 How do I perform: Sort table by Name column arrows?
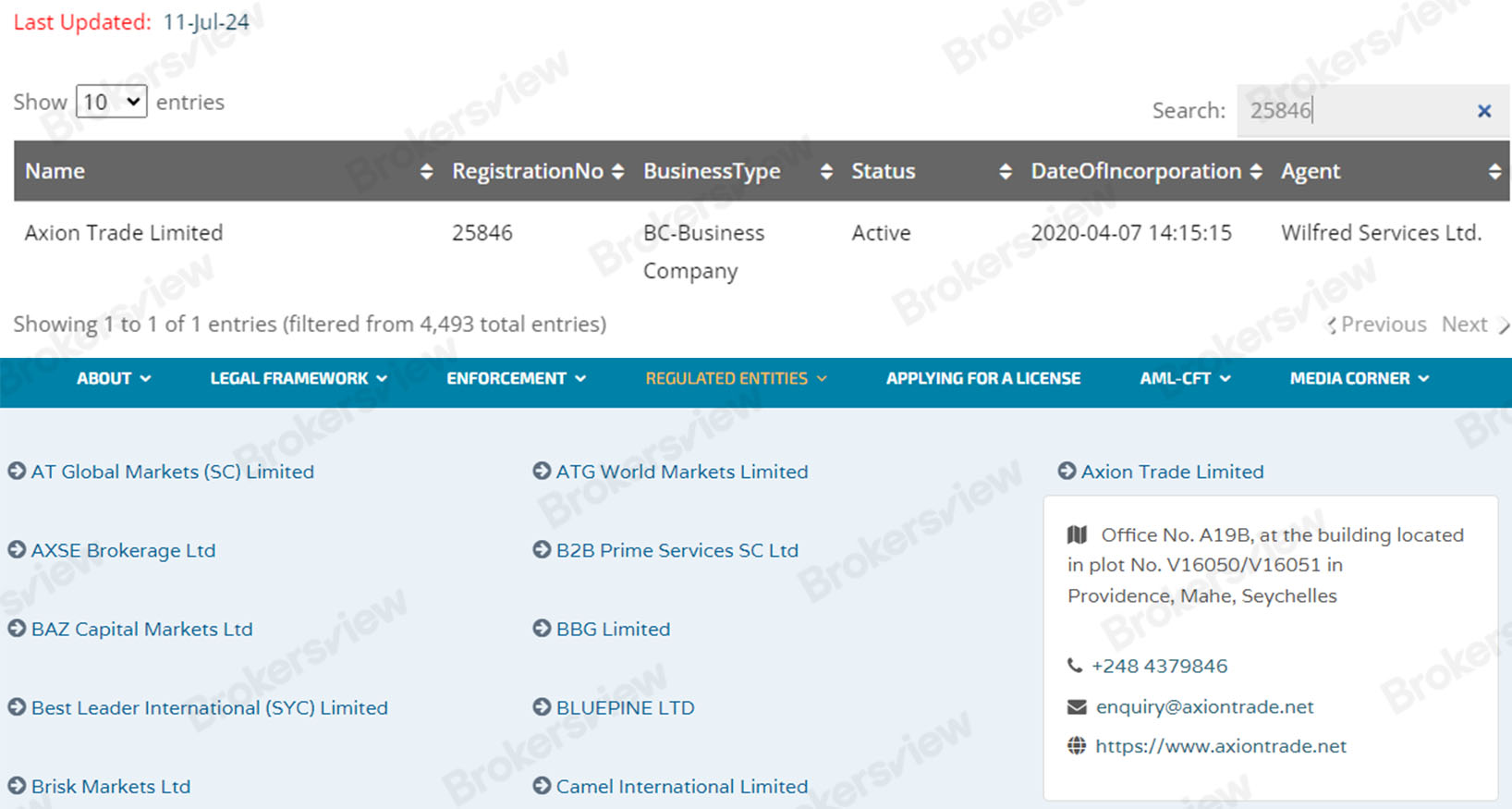[x=426, y=171]
